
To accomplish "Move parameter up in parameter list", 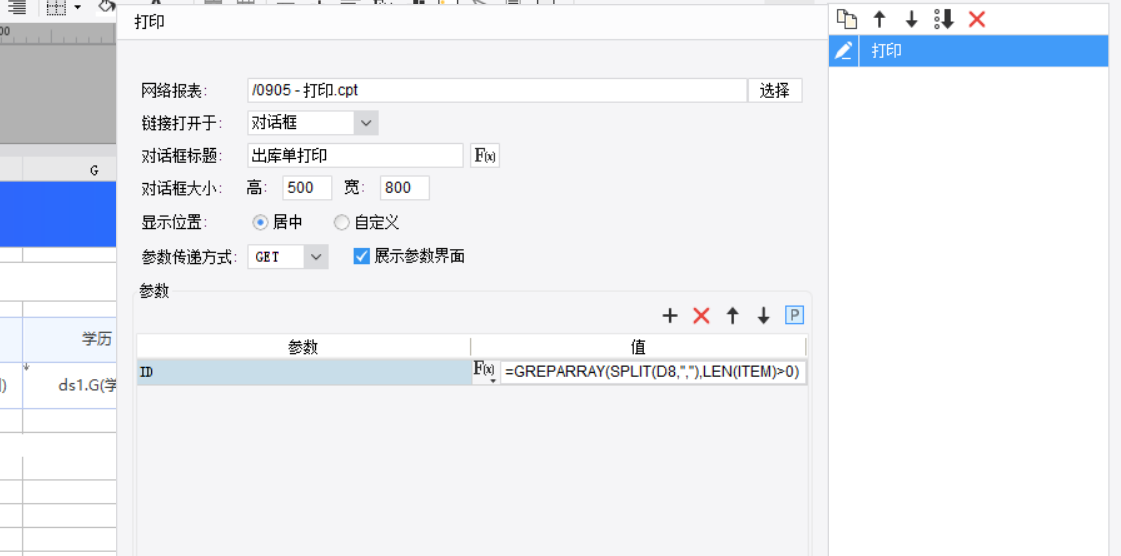I will click(x=732, y=316).
